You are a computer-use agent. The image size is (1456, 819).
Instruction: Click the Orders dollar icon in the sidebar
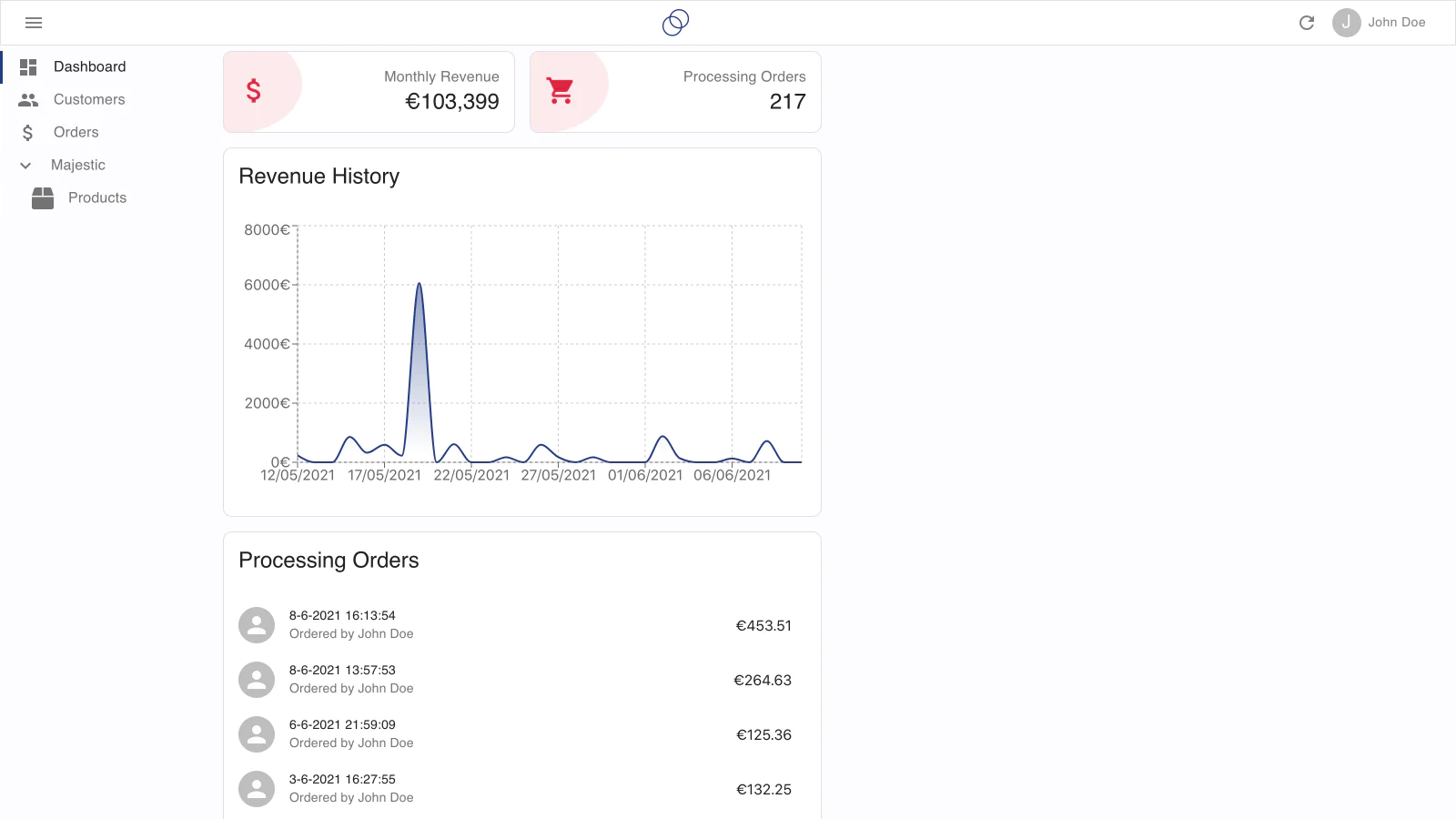28,133
